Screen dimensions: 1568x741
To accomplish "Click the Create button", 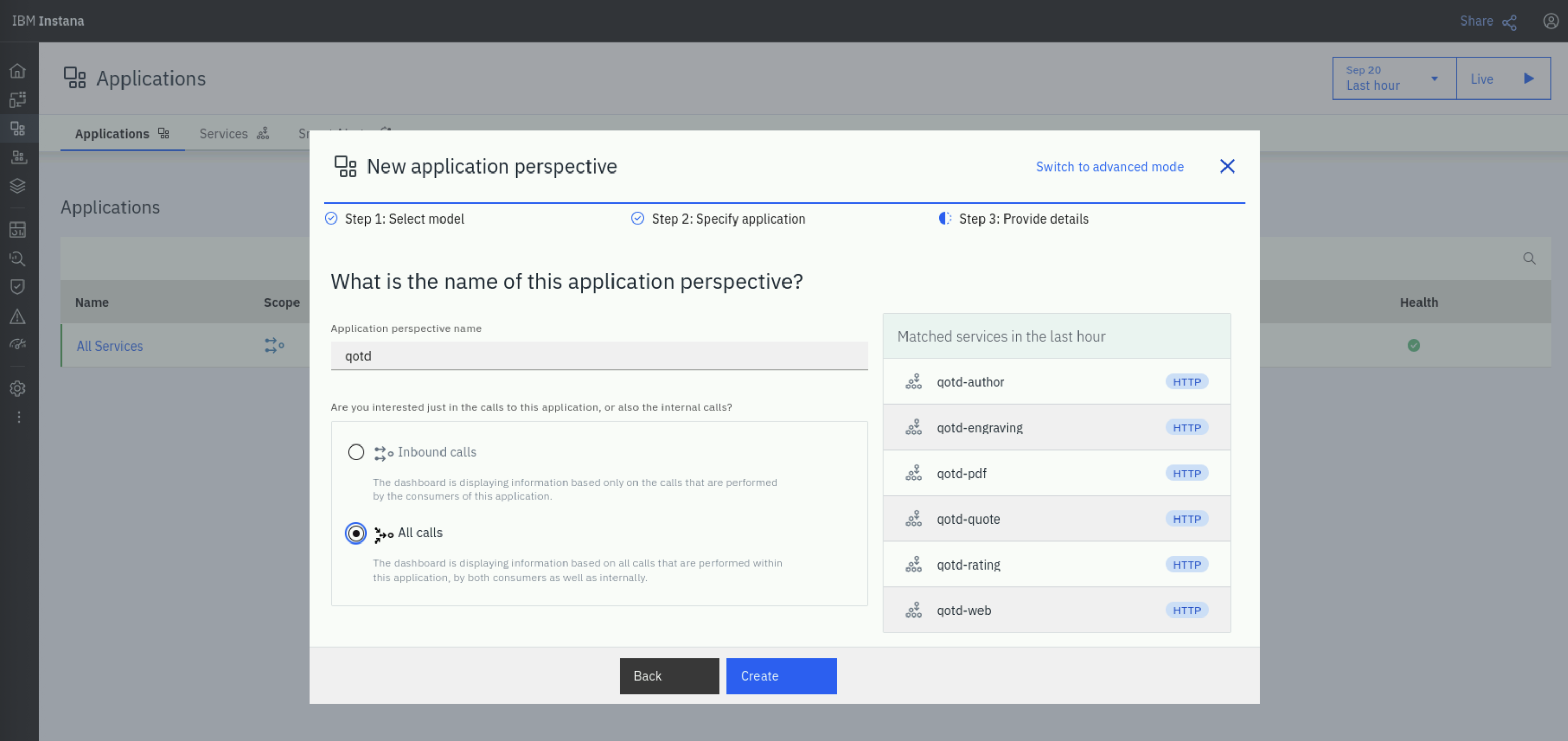I will coord(780,676).
